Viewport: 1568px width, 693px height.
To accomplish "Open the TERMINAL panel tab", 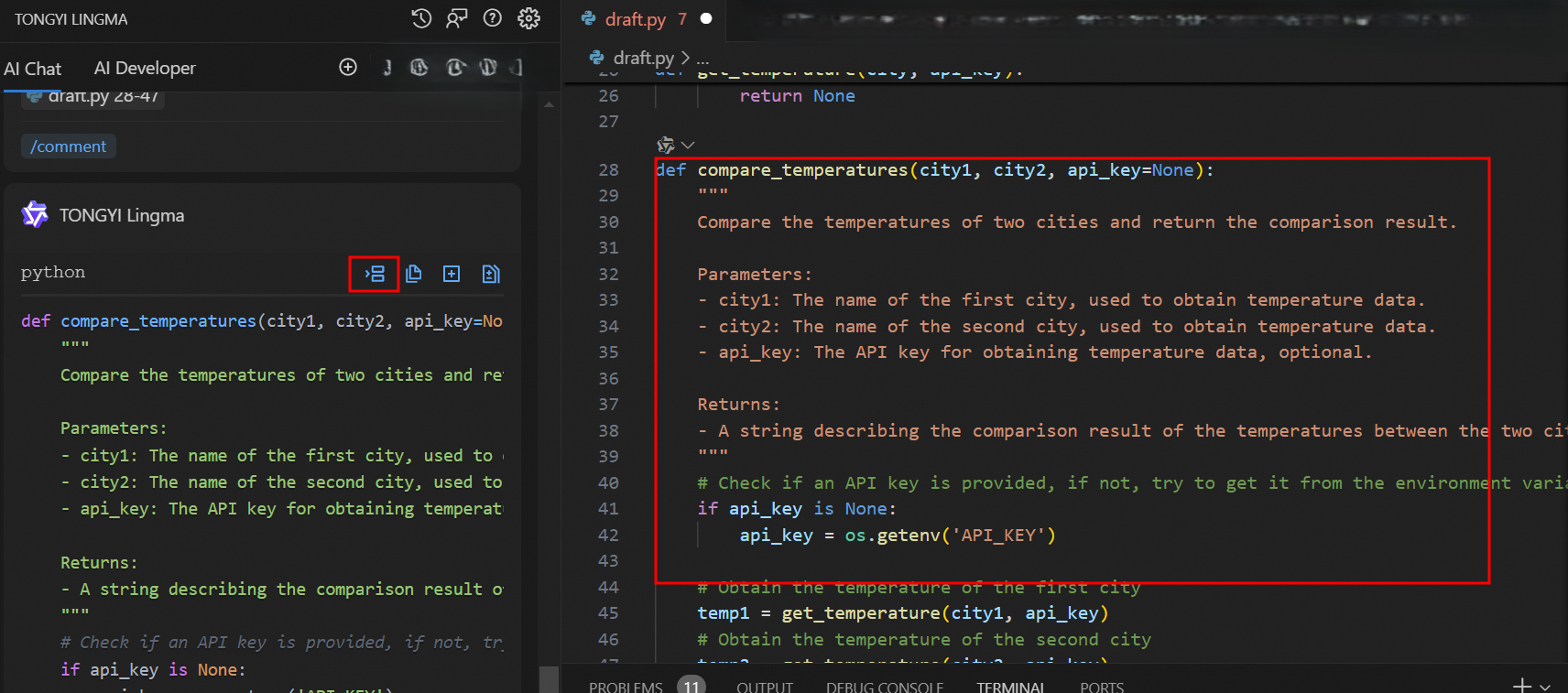I will point(1010,687).
